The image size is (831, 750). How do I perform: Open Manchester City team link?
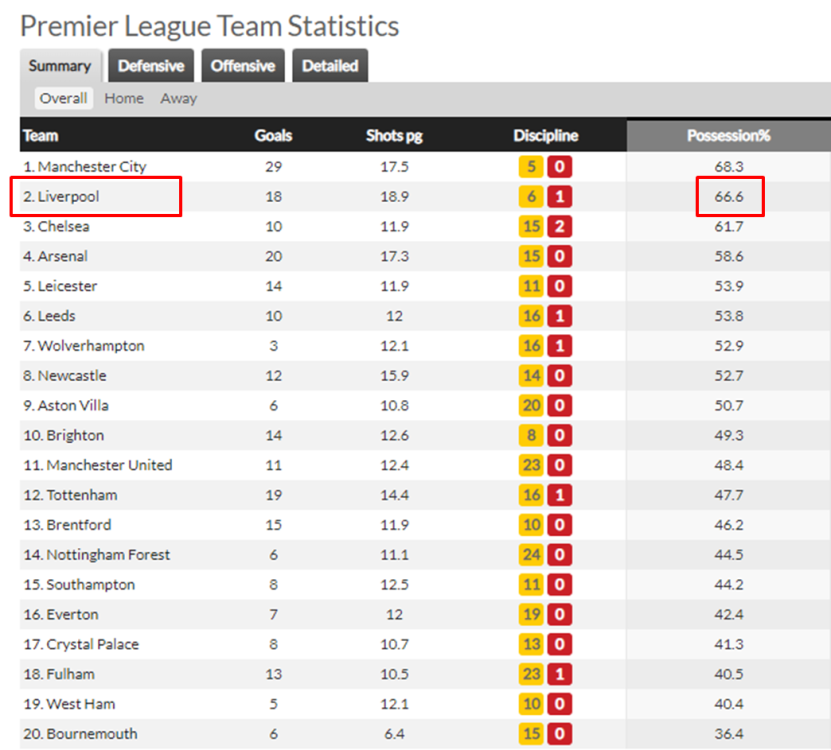92,166
